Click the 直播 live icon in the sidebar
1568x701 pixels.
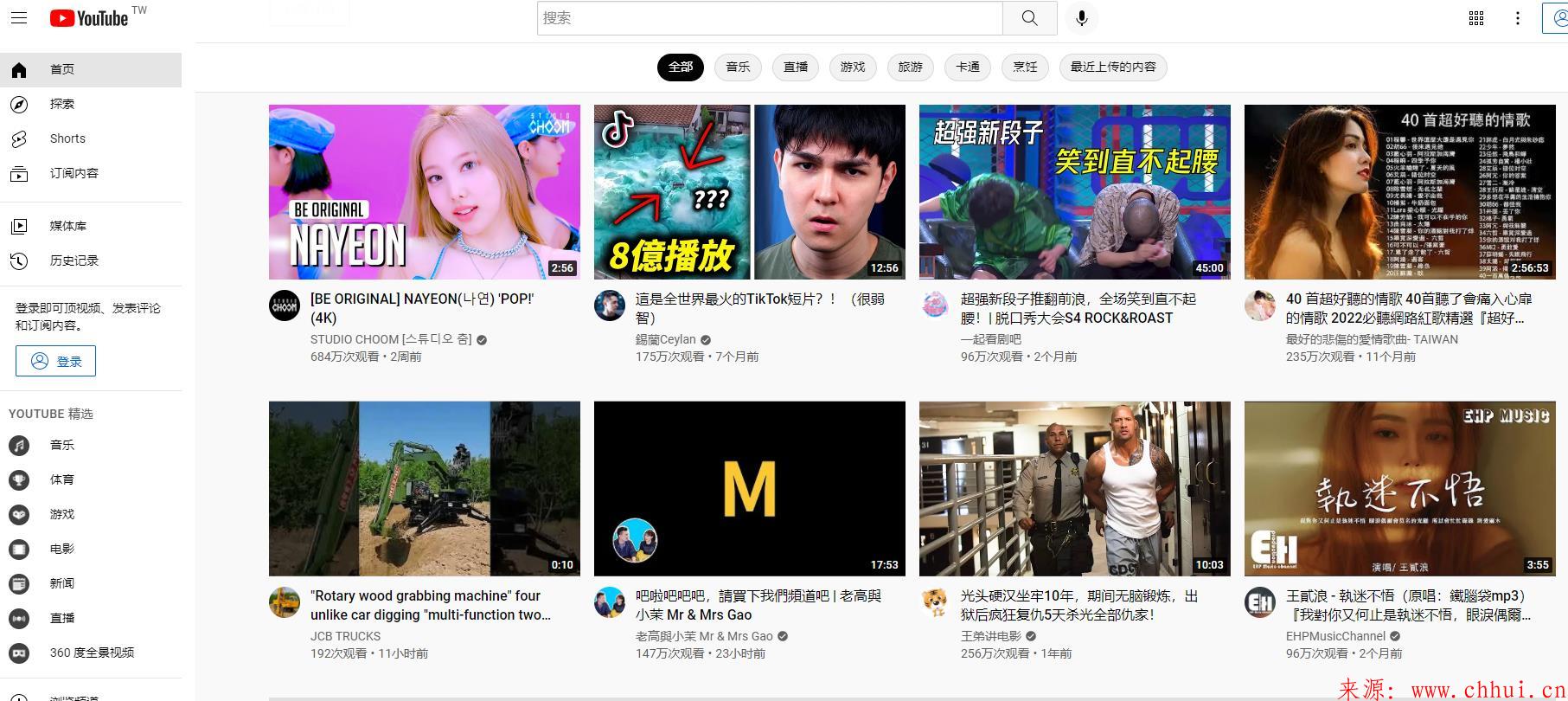point(19,619)
